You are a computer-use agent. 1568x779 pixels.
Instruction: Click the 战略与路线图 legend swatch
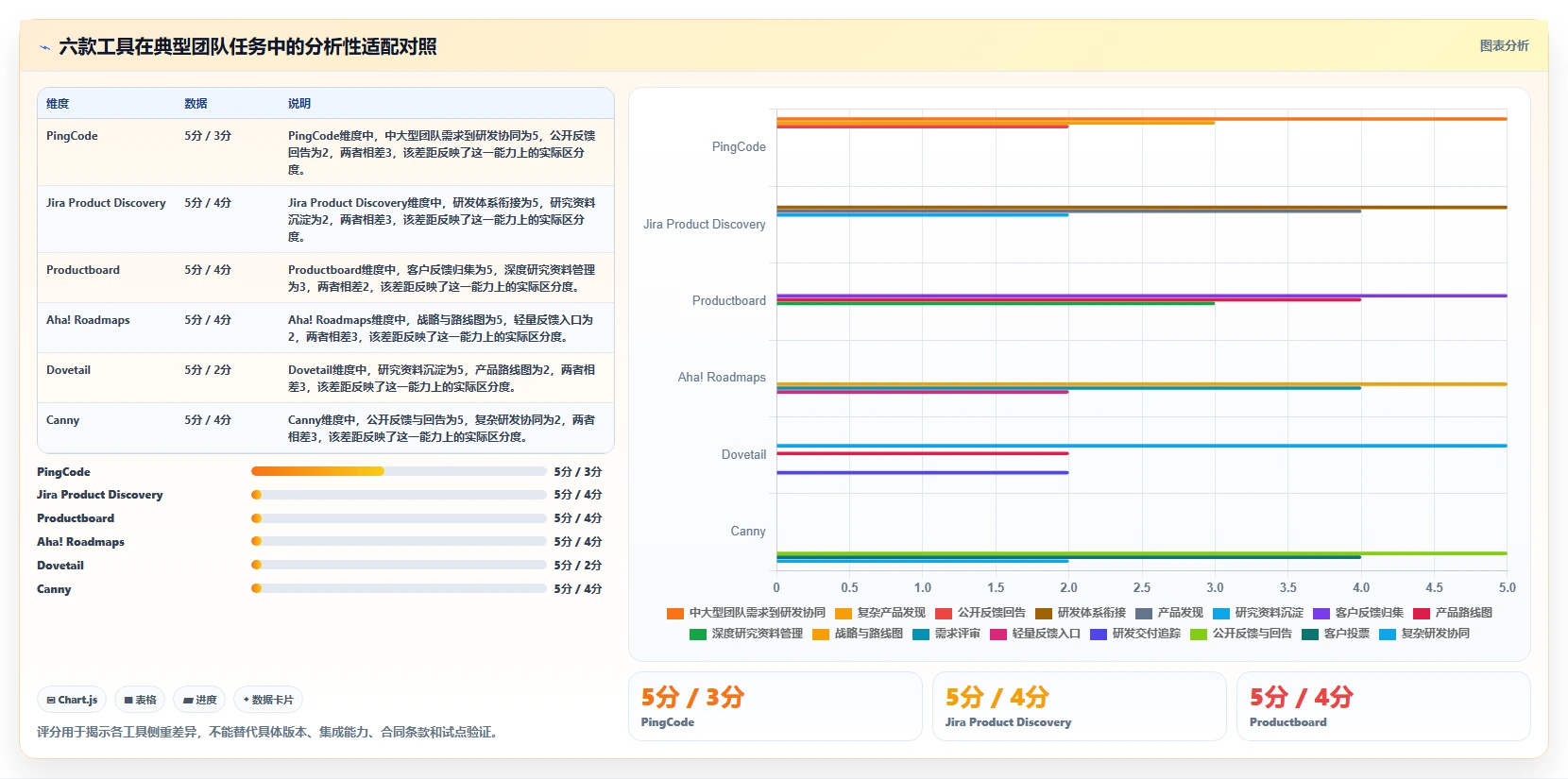821,635
